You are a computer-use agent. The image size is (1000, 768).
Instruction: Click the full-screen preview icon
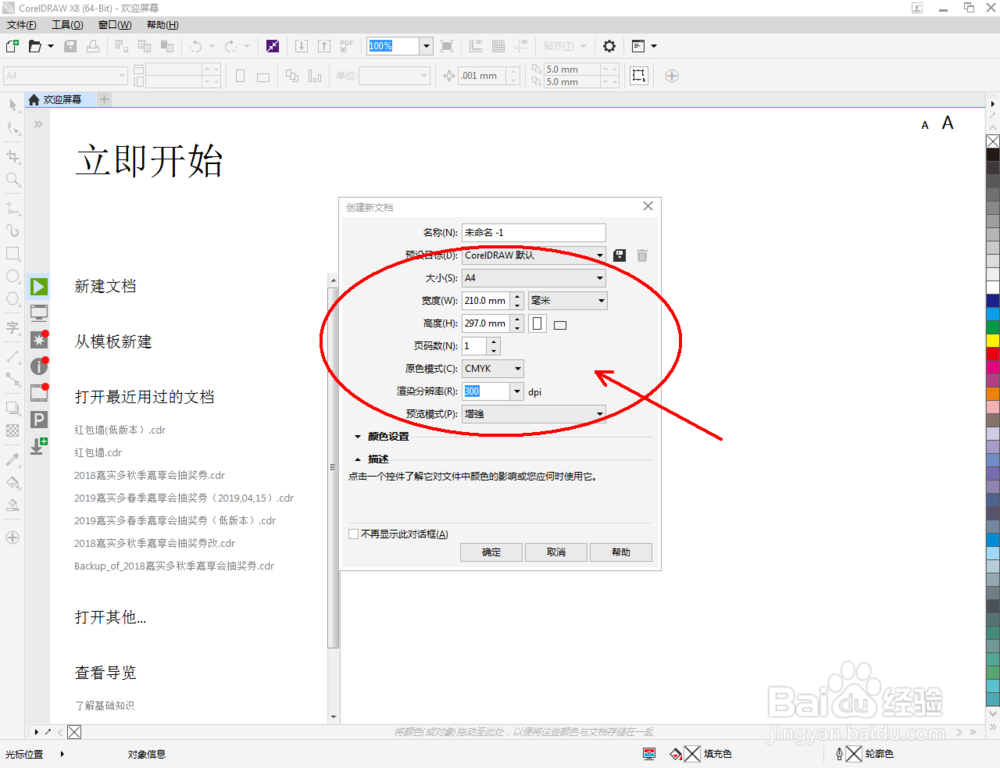point(447,46)
